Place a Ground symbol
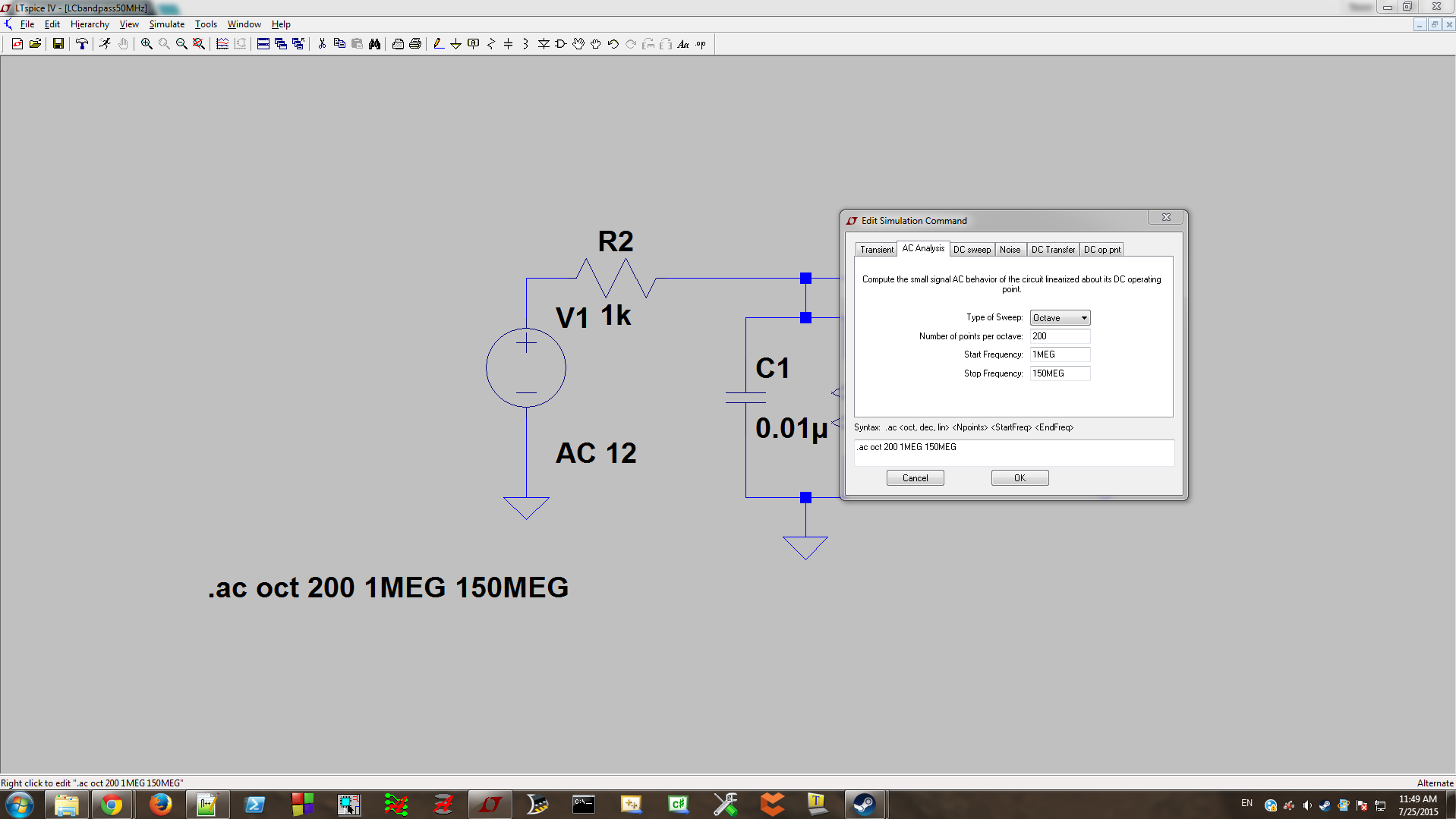Viewport: 1456px width, 819px height. point(455,43)
